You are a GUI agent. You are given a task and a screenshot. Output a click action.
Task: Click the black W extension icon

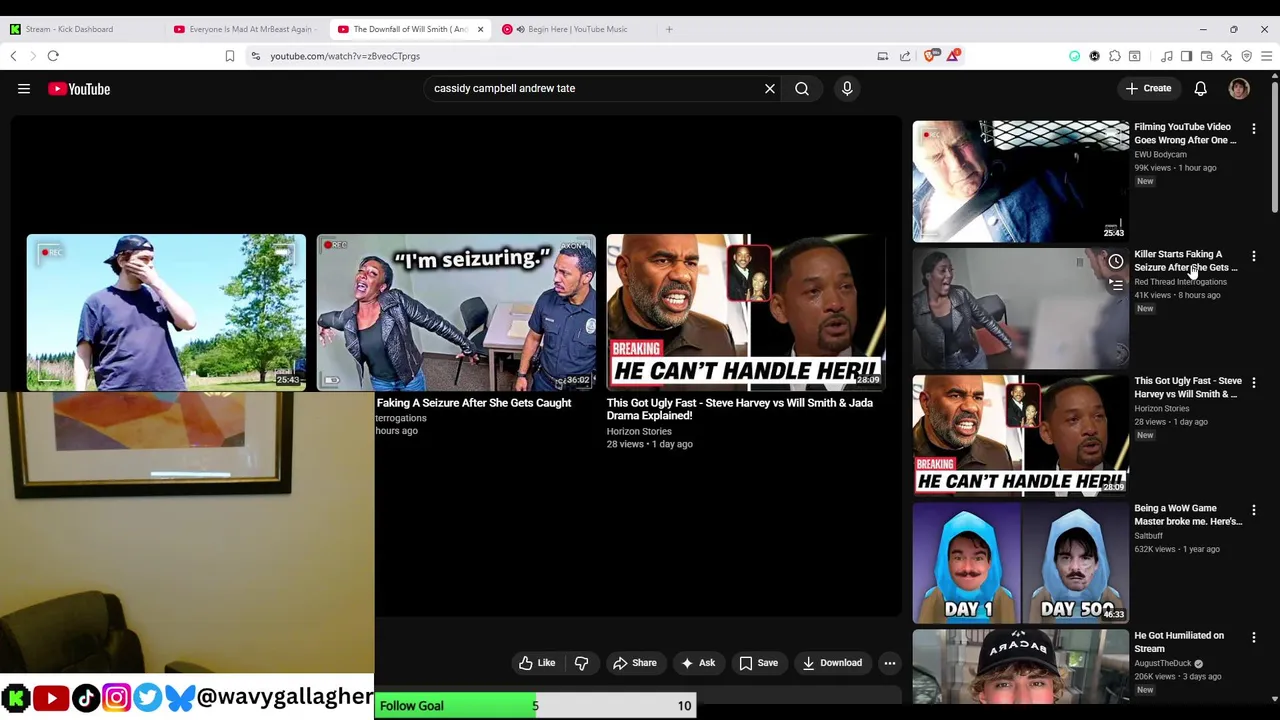(1094, 56)
